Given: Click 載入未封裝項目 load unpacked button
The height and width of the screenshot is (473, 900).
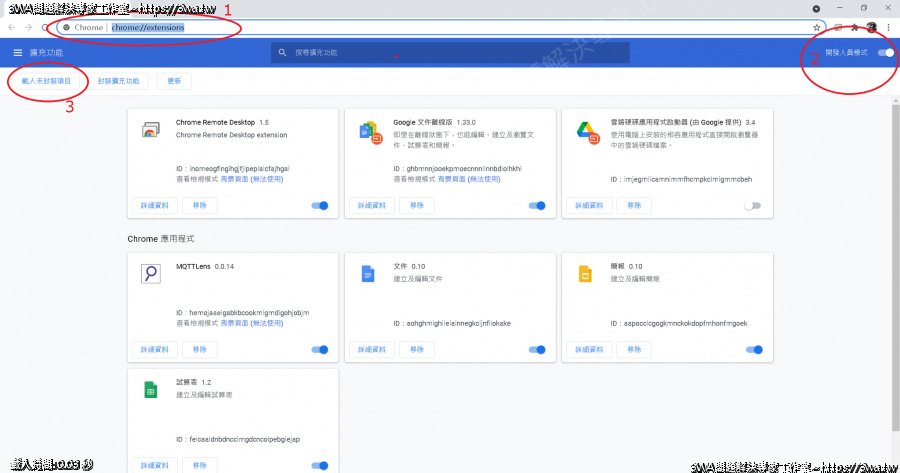Looking at the screenshot, I should tap(46, 80).
